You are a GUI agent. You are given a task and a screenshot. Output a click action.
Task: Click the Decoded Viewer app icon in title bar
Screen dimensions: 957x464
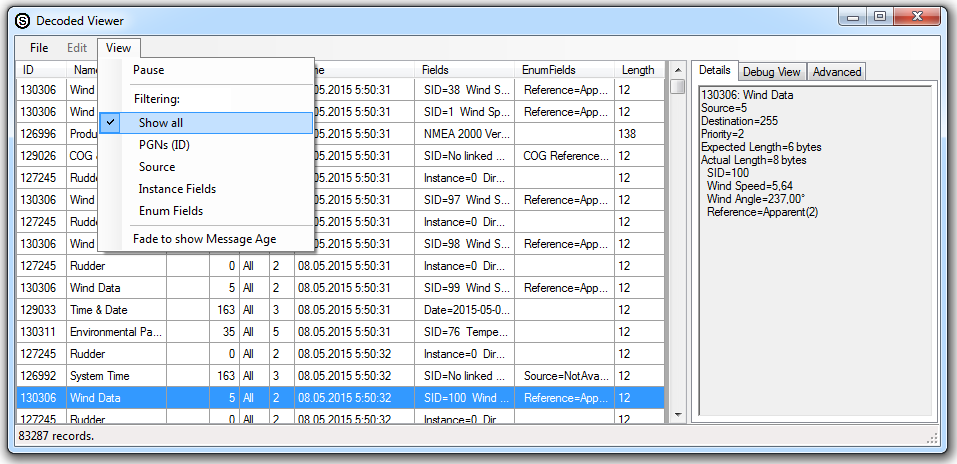pos(22,20)
